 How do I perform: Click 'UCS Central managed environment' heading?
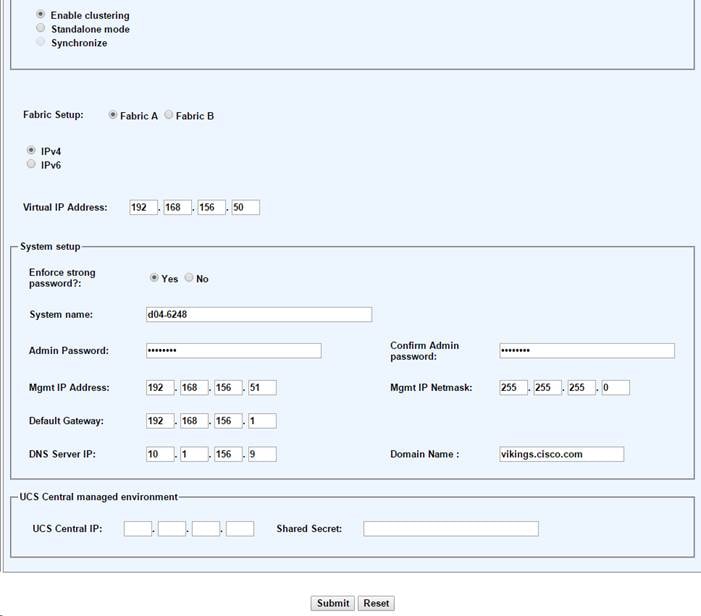pos(98,497)
